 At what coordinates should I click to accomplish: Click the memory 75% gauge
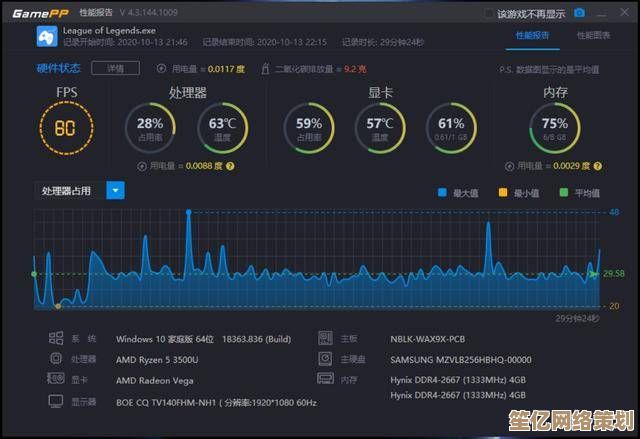[555, 128]
